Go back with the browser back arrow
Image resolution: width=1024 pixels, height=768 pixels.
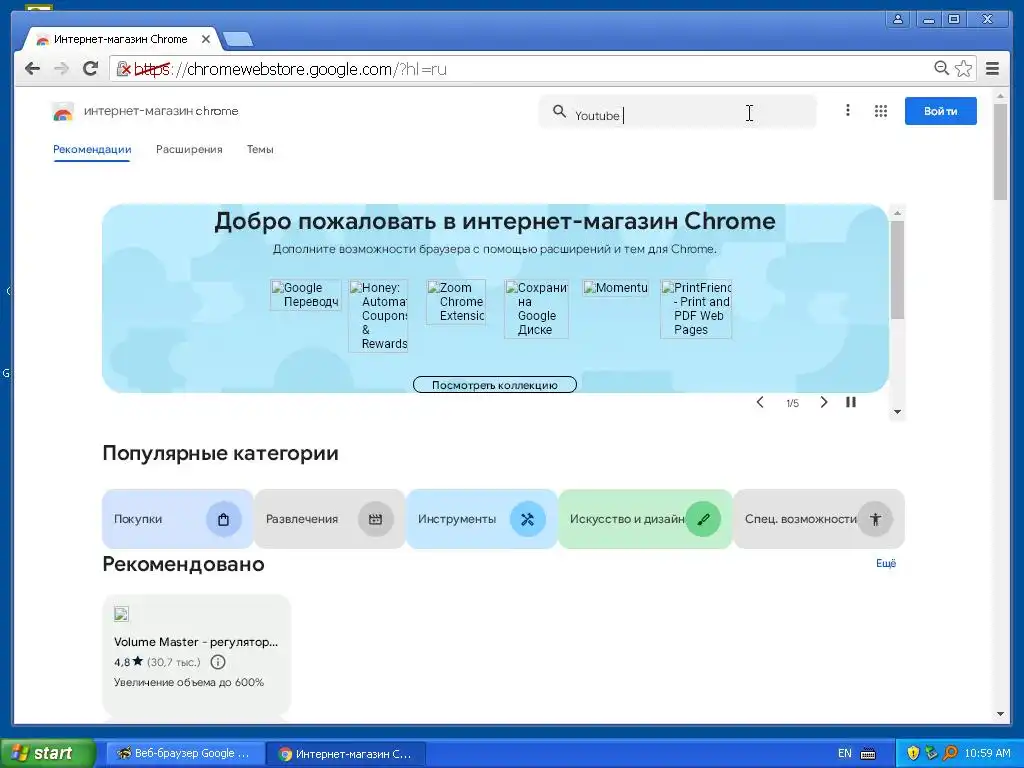pos(32,69)
